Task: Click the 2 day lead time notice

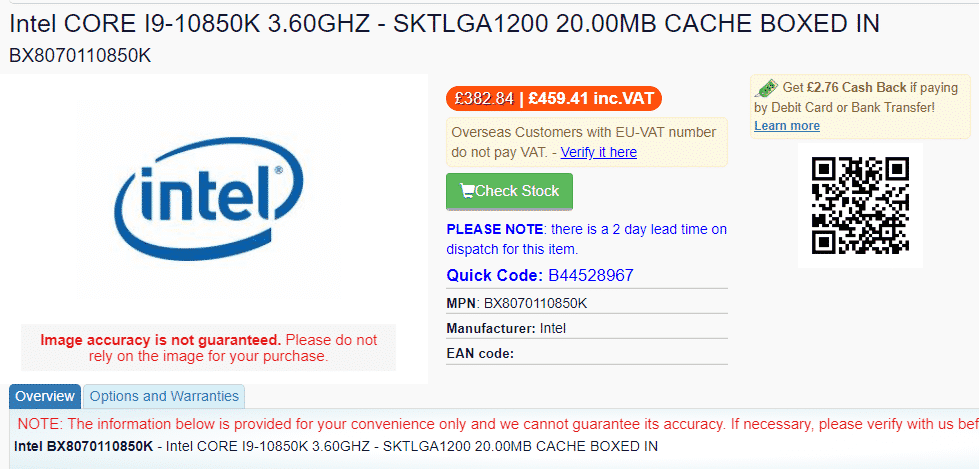Action: click(586, 239)
